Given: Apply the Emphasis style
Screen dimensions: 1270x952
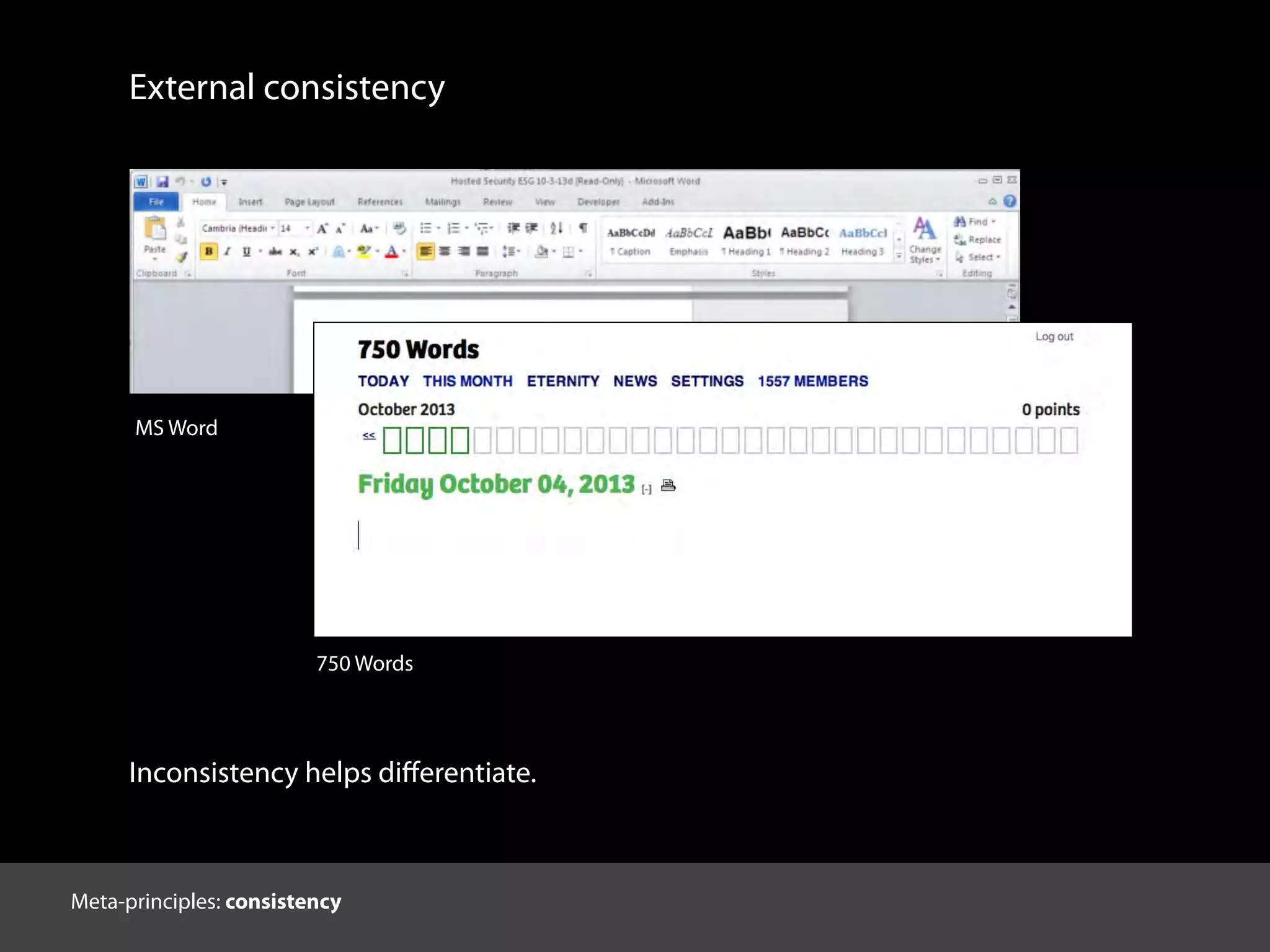Looking at the screenshot, I should [x=689, y=240].
